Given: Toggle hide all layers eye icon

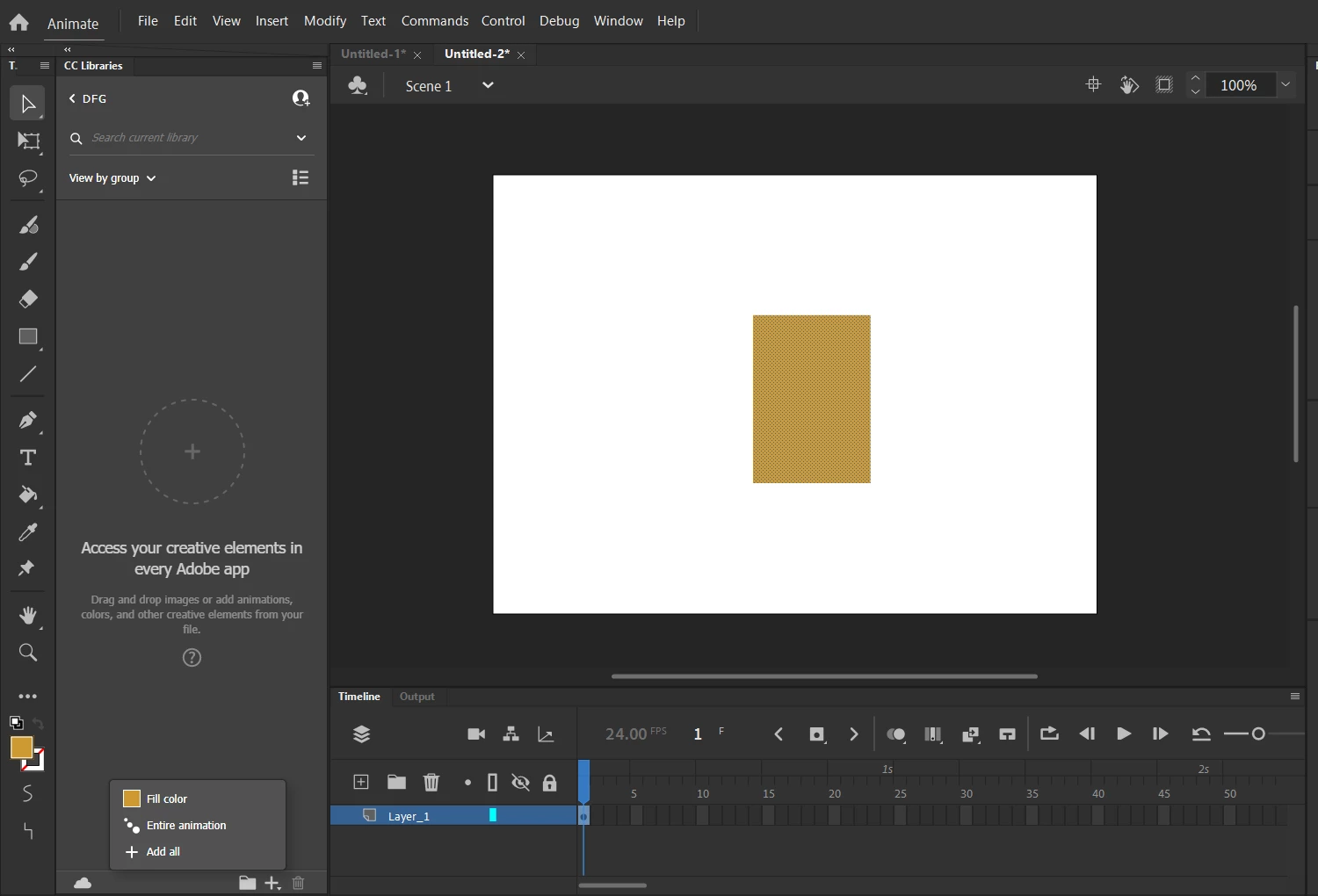Looking at the screenshot, I should [521, 783].
